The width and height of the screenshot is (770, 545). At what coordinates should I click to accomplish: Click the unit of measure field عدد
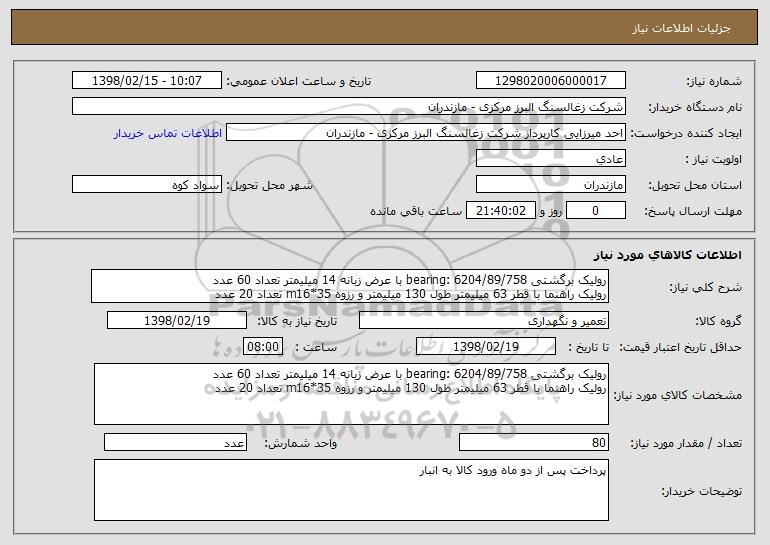pos(175,442)
